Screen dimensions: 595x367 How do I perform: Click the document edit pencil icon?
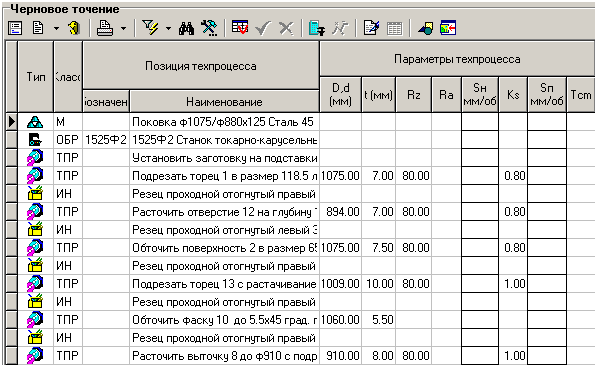tap(371, 28)
